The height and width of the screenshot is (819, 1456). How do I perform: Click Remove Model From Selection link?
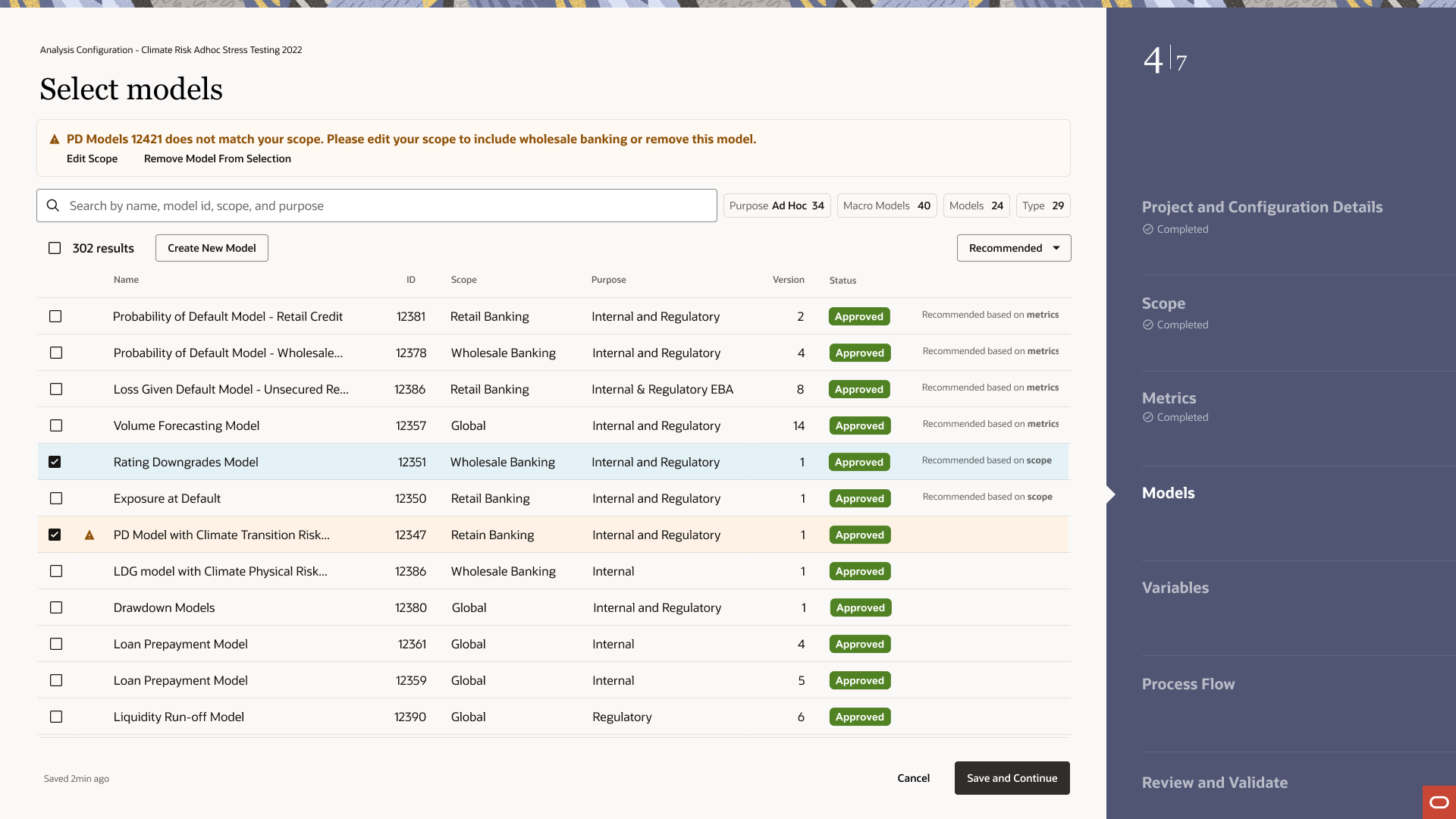click(x=218, y=158)
